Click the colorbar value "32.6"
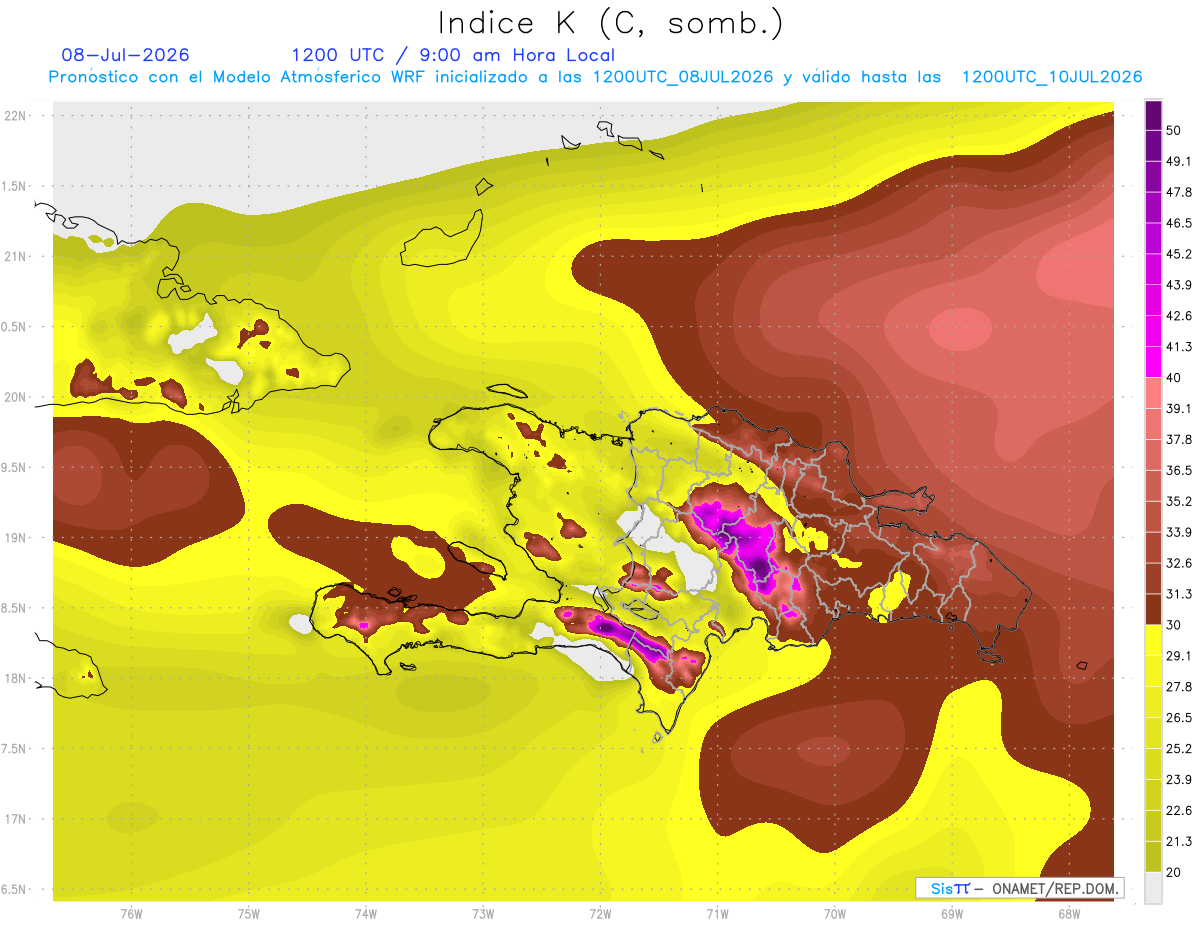1200x927 pixels. point(1180,563)
